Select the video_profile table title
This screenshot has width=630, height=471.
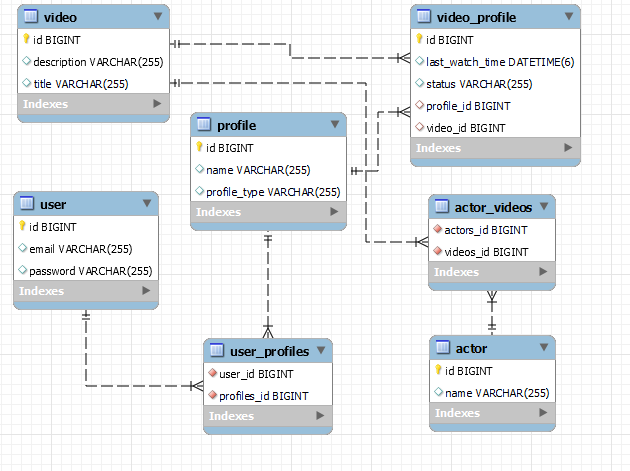click(x=477, y=17)
